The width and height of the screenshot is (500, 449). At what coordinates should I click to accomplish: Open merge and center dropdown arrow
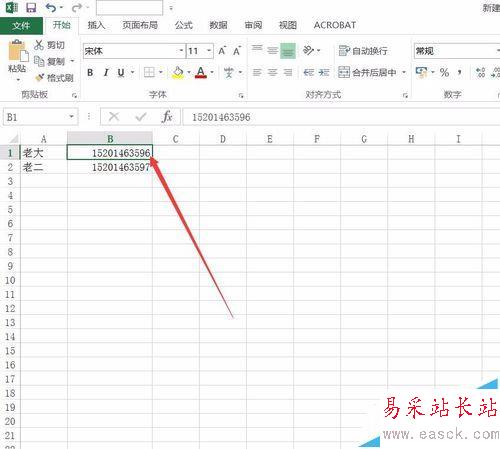pyautogui.click(x=404, y=72)
